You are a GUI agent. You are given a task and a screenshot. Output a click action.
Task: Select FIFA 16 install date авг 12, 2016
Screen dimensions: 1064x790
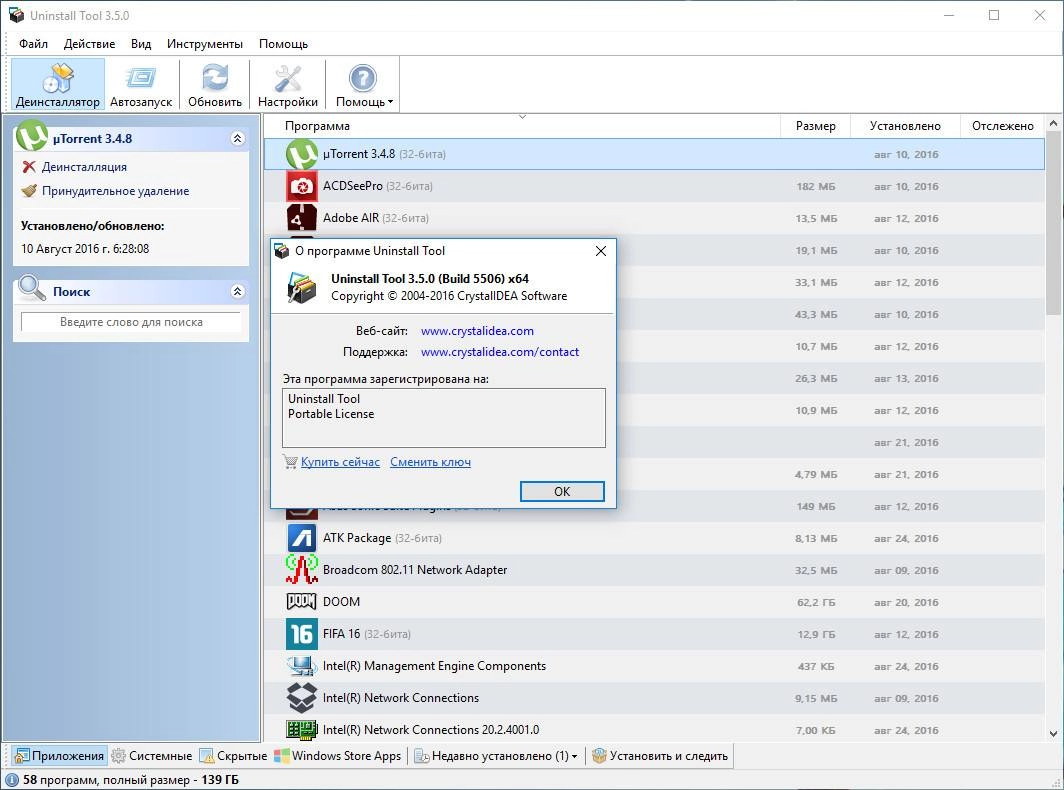point(906,634)
